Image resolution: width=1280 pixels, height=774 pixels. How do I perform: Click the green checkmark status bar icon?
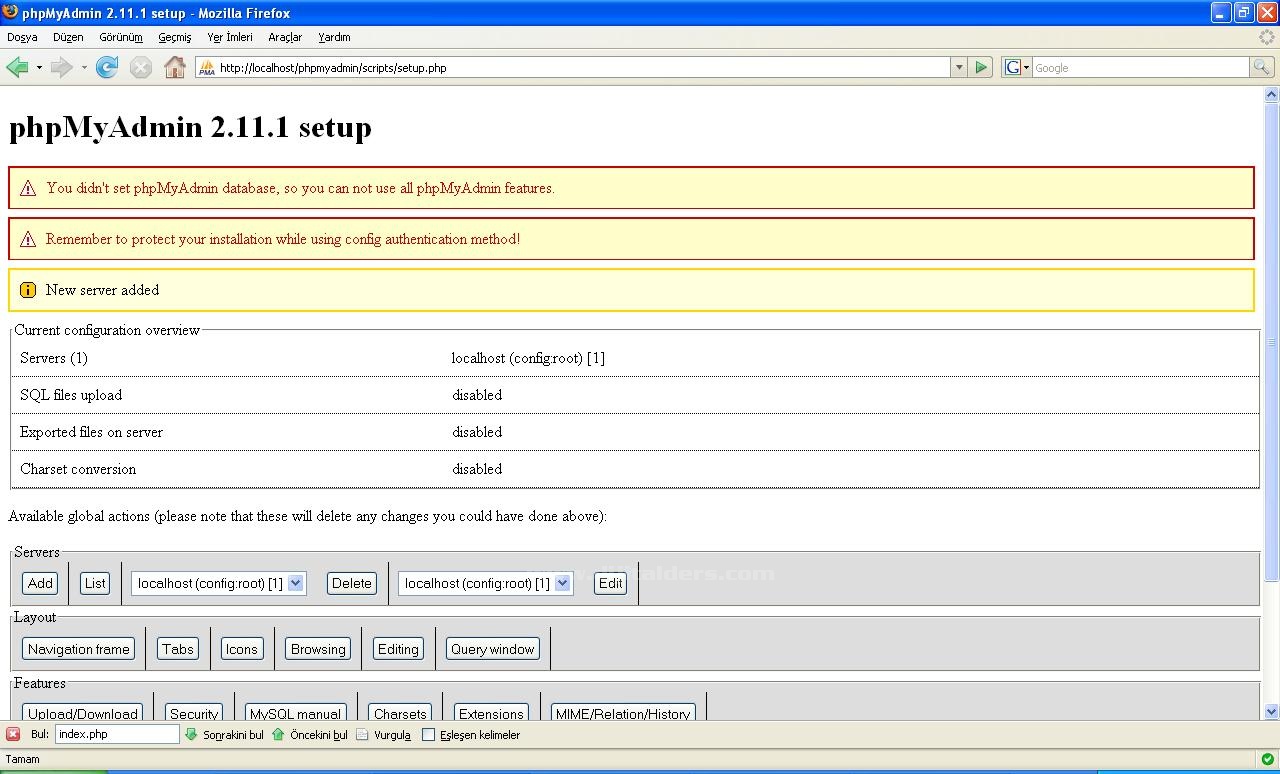(x=1264, y=759)
